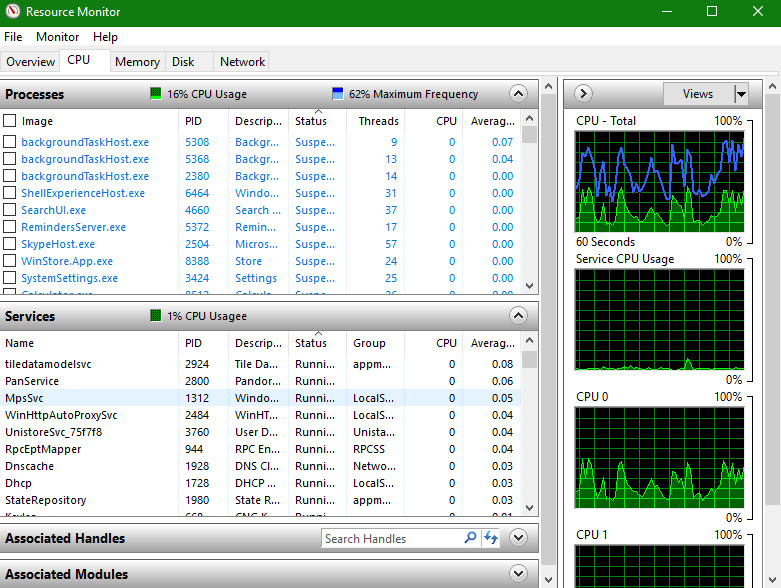Collapse the Services section chevron

[517, 316]
